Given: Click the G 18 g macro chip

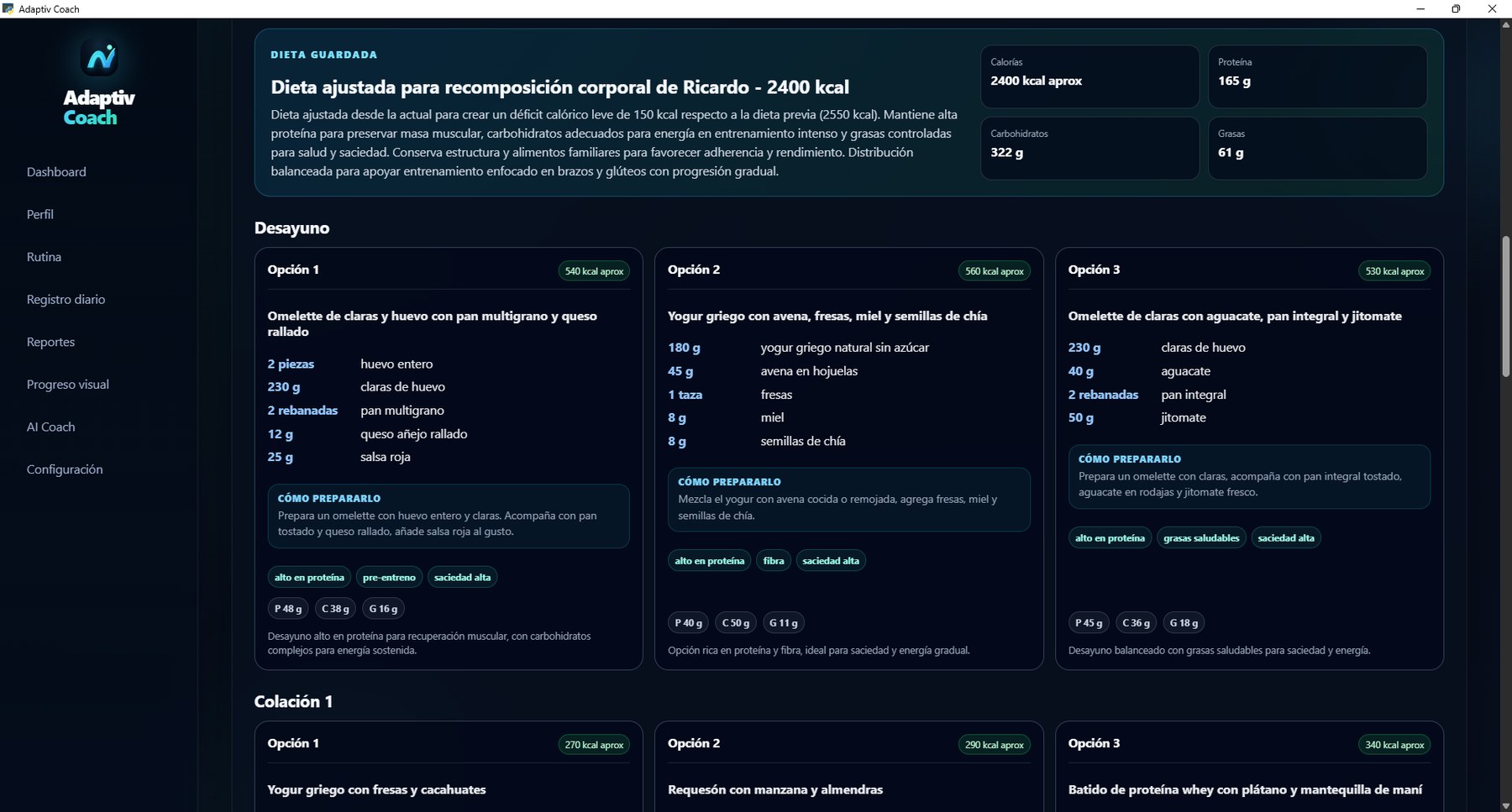Looking at the screenshot, I should pos(1184,623).
